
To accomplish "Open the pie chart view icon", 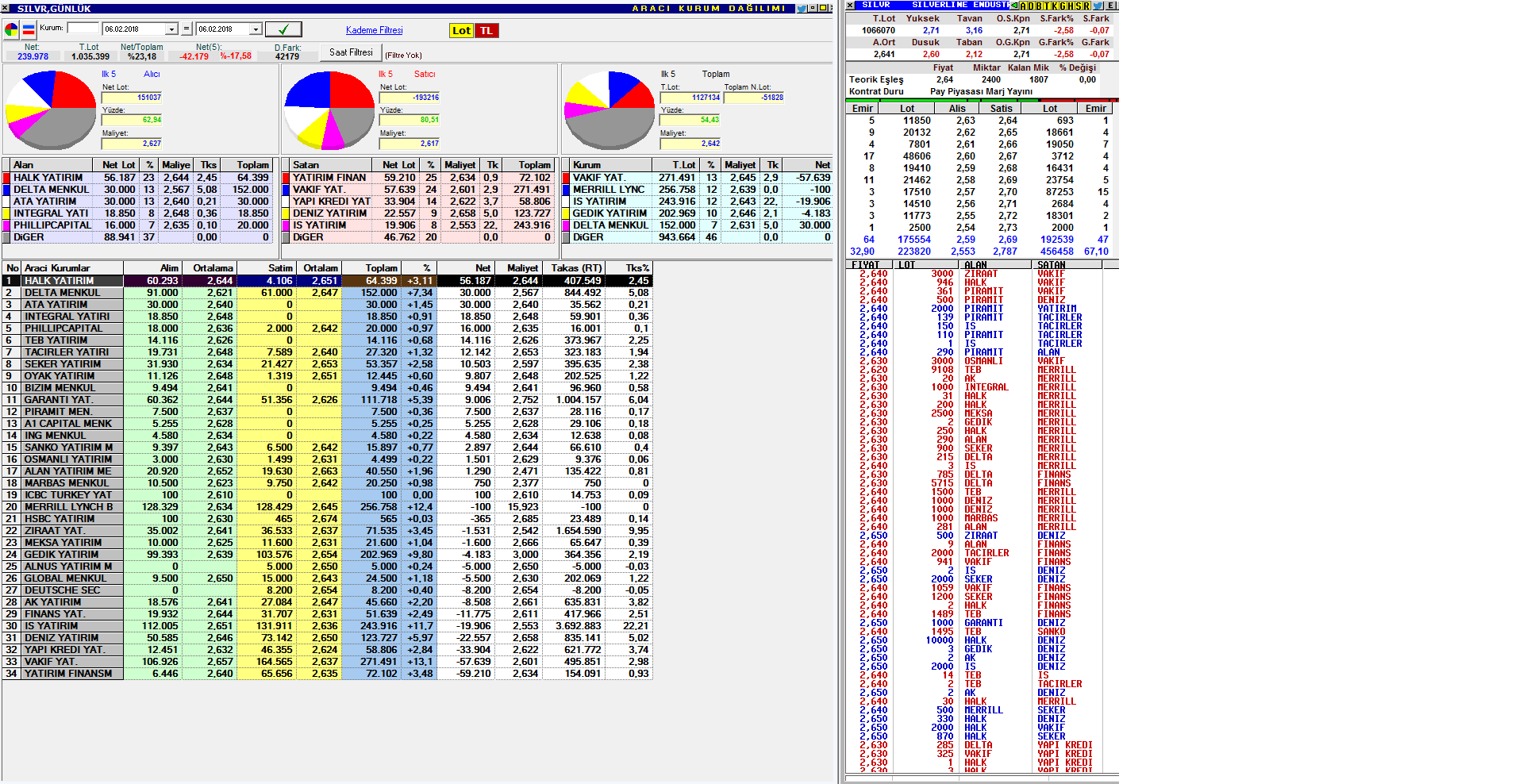I will pyautogui.click(x=11, y=30).
